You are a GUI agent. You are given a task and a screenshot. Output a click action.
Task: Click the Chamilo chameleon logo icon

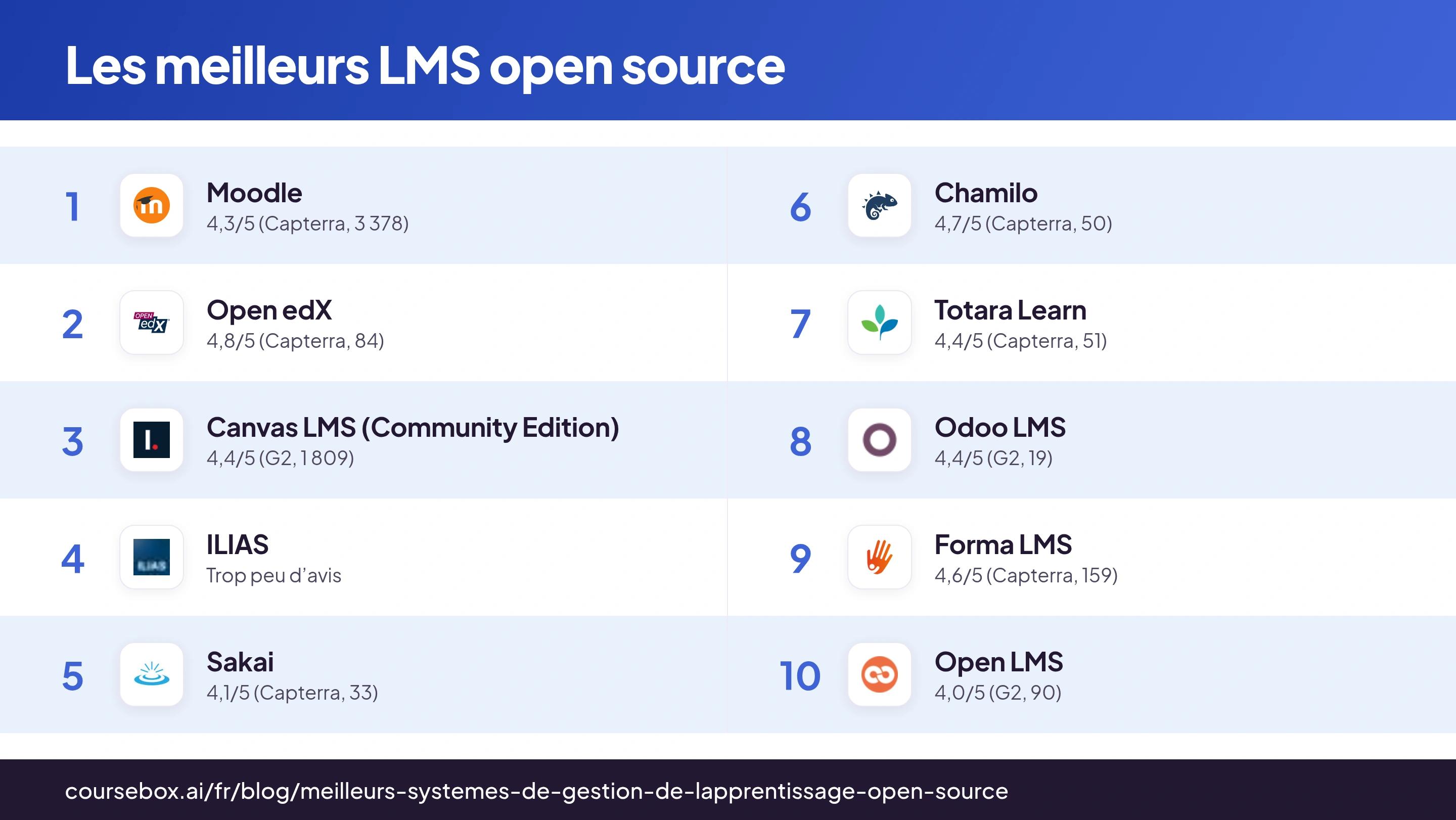point(880,205)
